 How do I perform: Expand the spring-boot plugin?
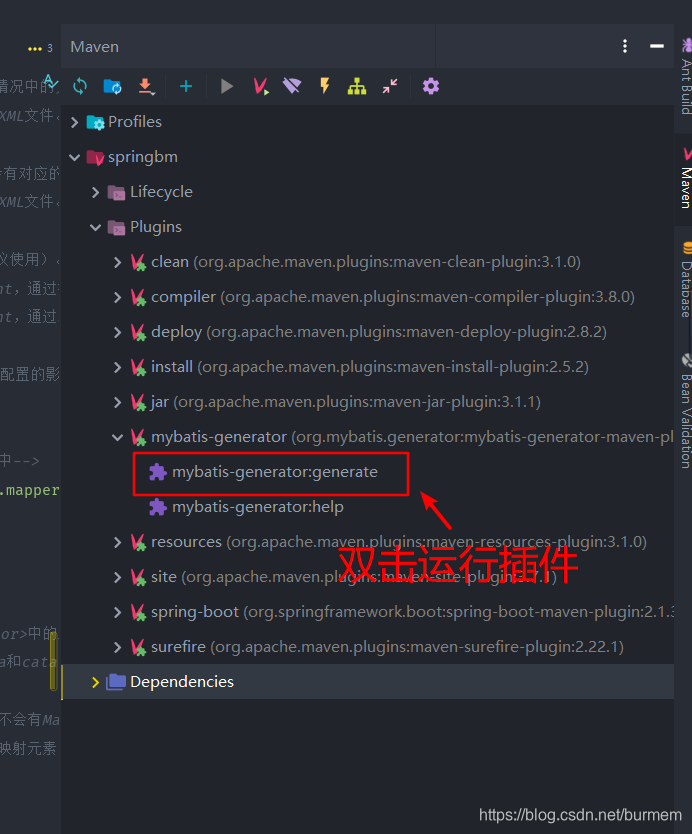pyautogui.click(x=118, y=612)
